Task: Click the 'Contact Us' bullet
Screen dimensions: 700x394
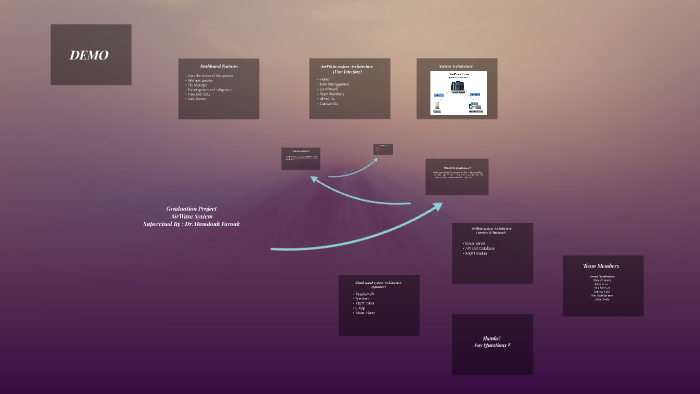Action: 328,104
